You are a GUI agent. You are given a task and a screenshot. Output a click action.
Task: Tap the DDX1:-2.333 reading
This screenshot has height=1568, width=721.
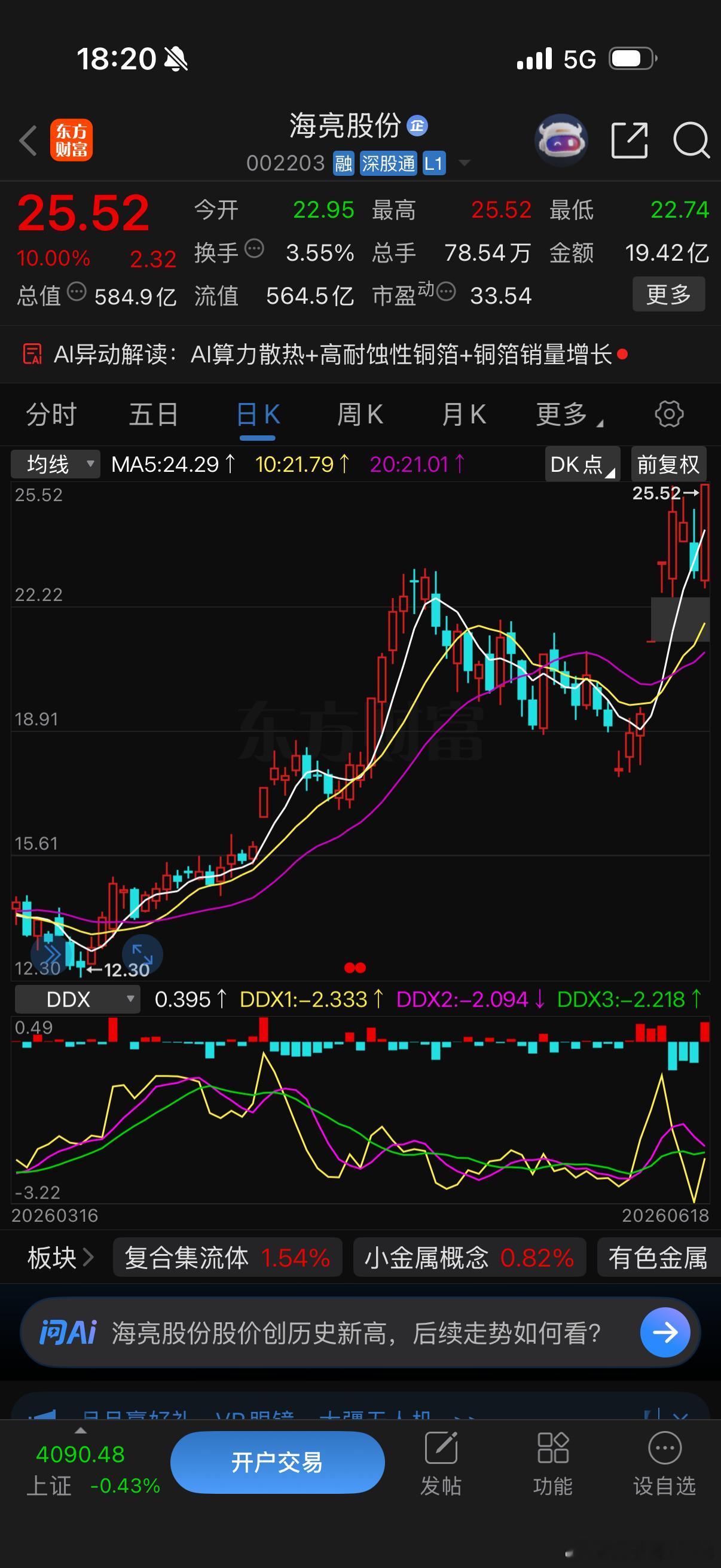click(311, 999)
